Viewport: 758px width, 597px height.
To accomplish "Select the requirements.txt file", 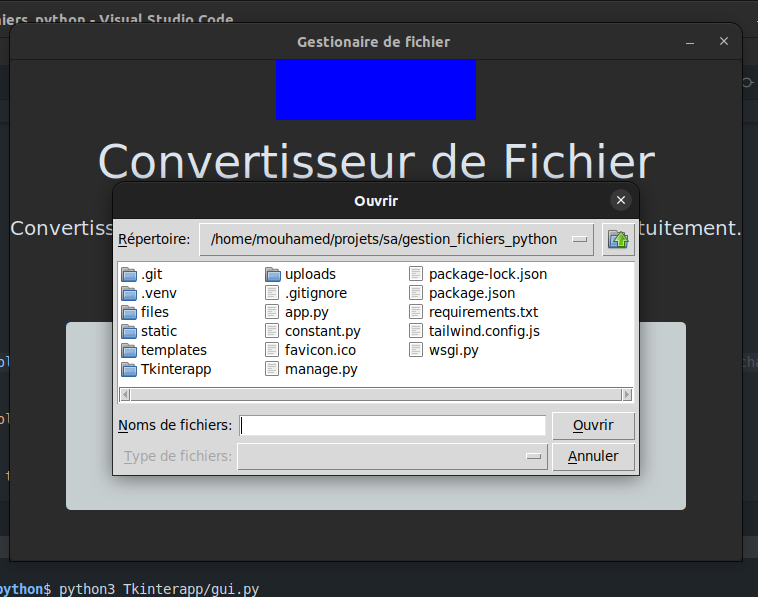I will click(482, 312).
